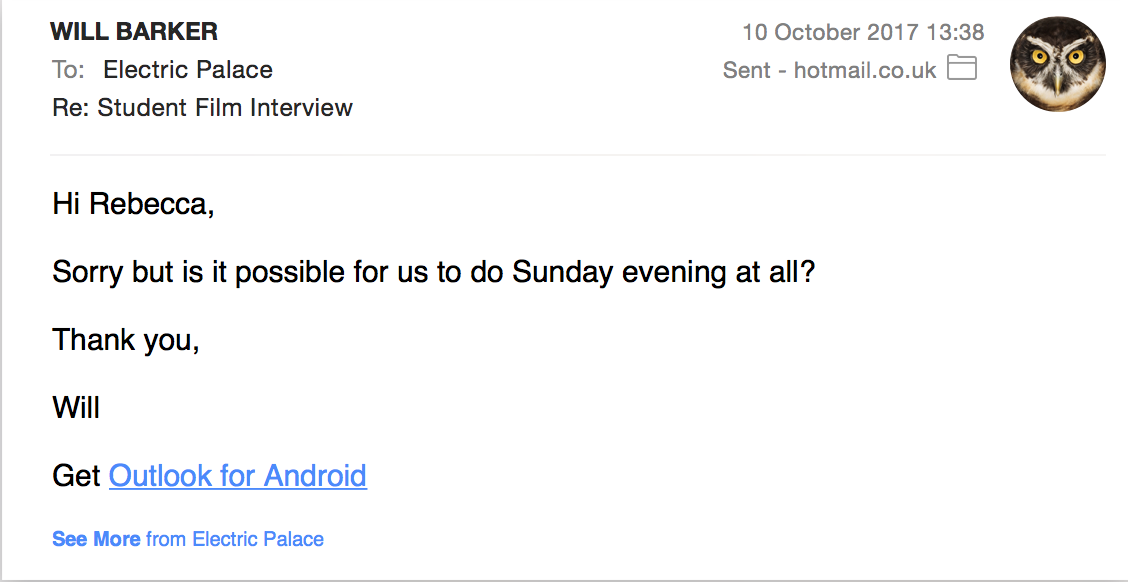1128x582 pixels.
Task: Click the Thank you line
Action: point(126,340)
